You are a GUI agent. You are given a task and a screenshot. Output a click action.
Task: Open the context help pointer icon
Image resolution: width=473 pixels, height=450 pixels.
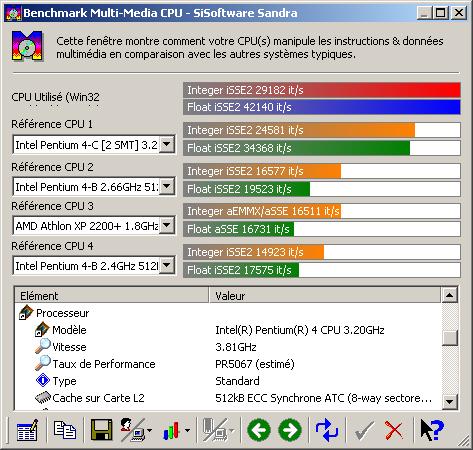432,430
